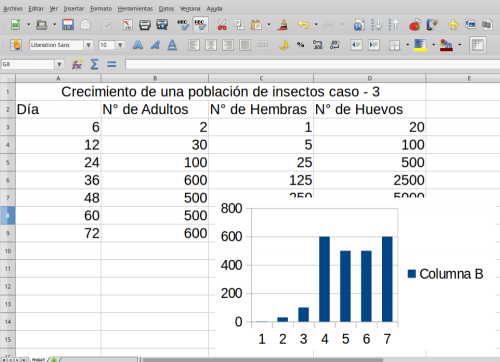The height and width of the screenshot is (362, 500).
Task: Click the Save document icon
Action: click(68, 25)
